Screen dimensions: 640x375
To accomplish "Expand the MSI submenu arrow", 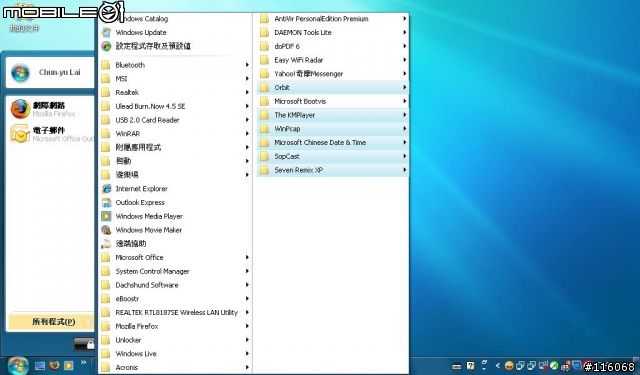I will coord(247,79).
